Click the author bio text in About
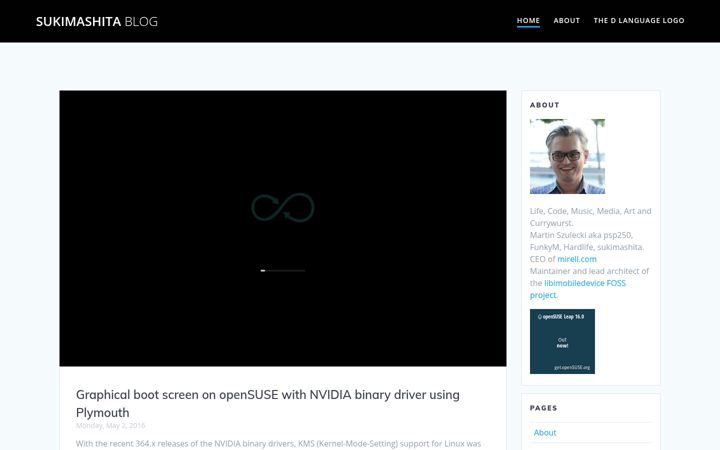The image size is (720, 450). tap(591, 253)
